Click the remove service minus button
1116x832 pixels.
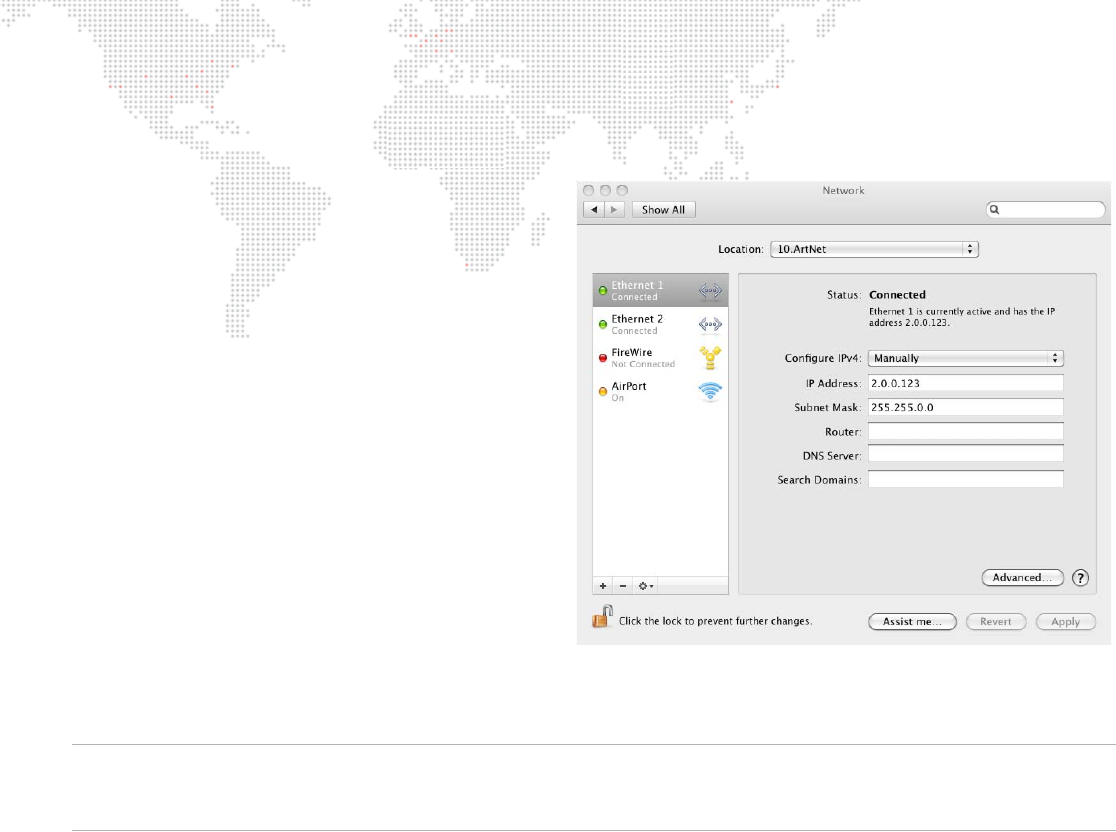click(x=623, y=586)
